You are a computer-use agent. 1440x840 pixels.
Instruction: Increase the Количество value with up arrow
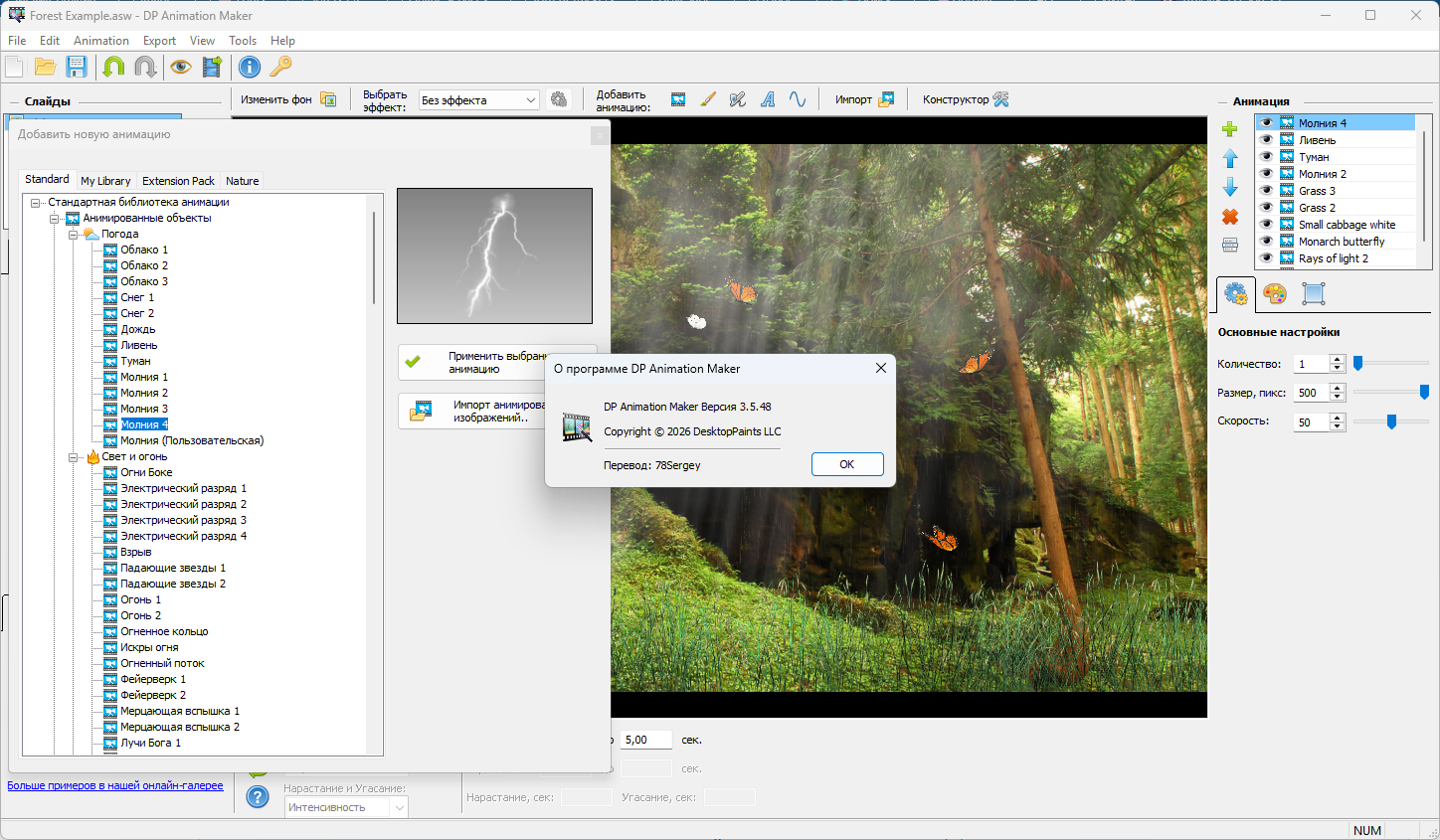tap(1338, 359)
